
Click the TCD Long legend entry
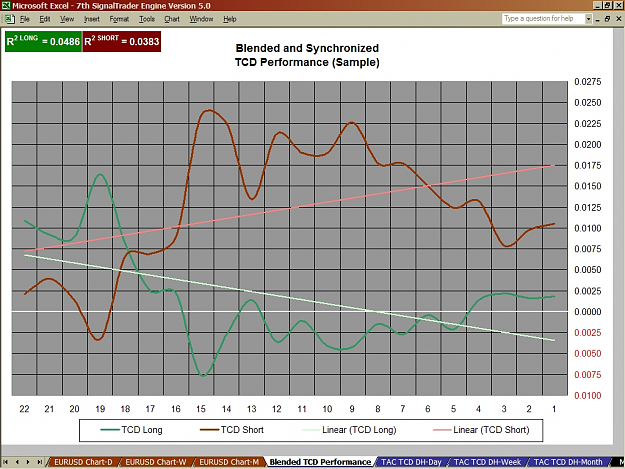point(132,430)
